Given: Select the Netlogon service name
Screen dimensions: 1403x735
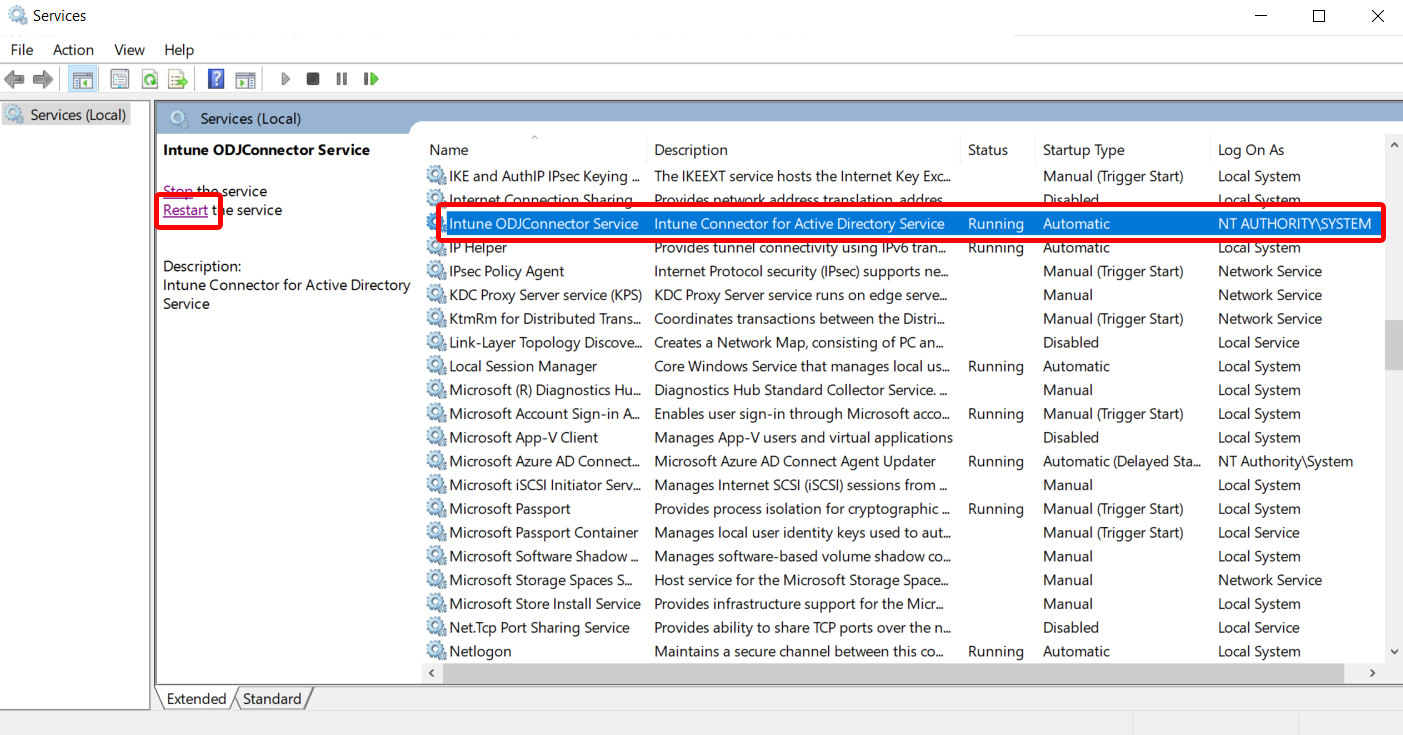Looking at the screenshot, I should coord(480,651).
